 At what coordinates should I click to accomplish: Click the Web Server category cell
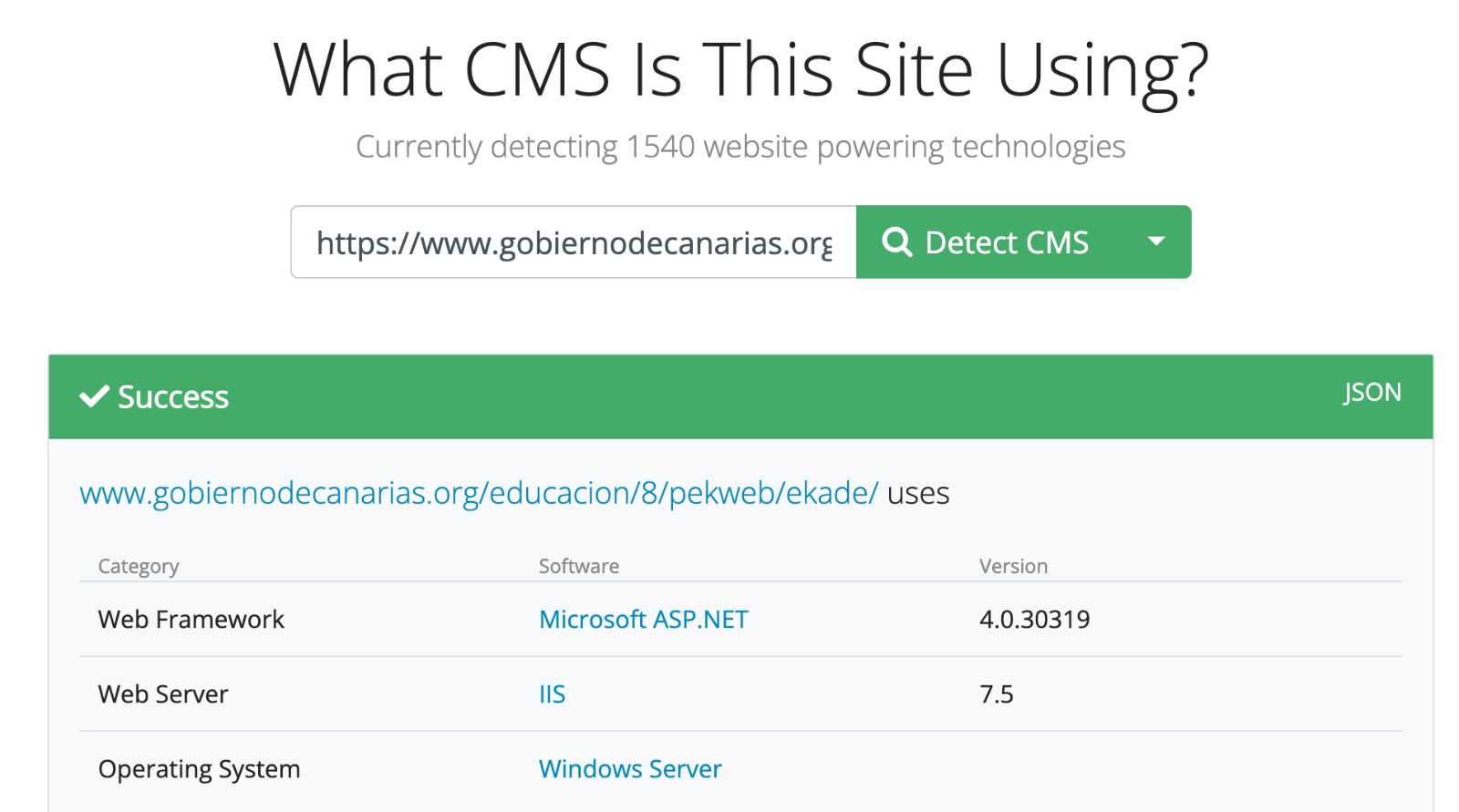tap(163, 694)
